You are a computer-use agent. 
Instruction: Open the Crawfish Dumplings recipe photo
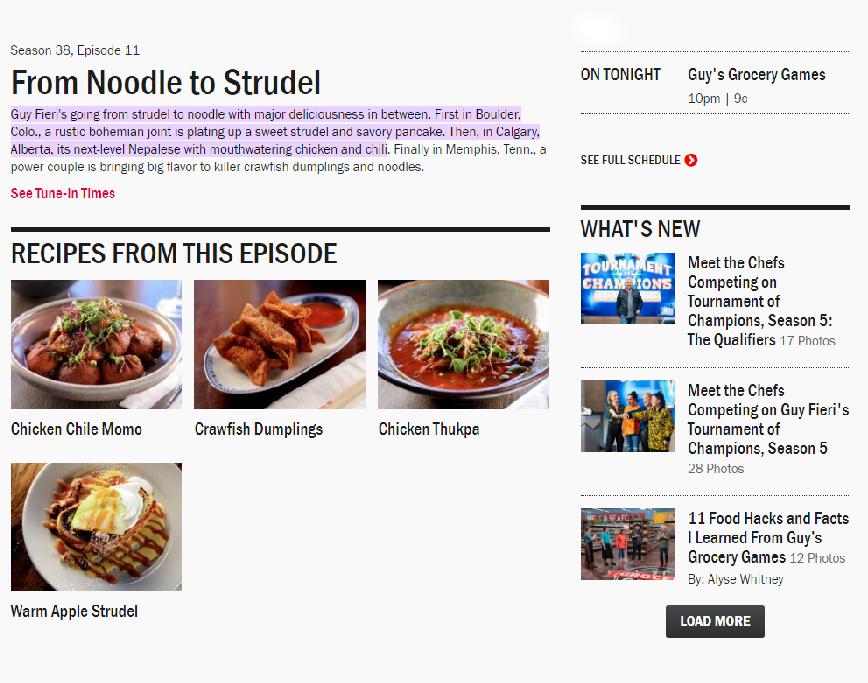click(x=280, y=344)
